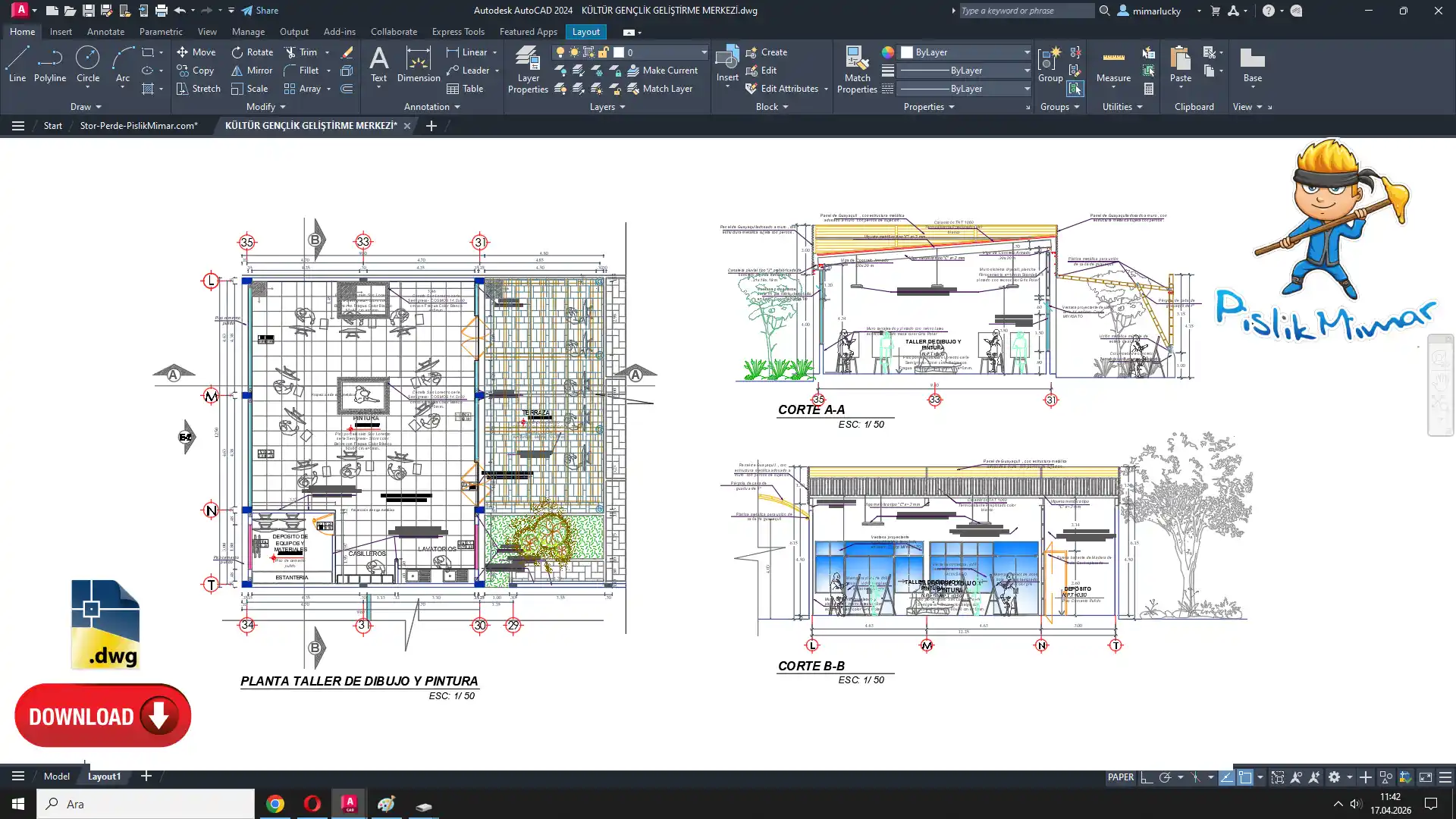The image size is (1456, 819).
Task: Select the Line drawing tool
Action: point(17,64)
